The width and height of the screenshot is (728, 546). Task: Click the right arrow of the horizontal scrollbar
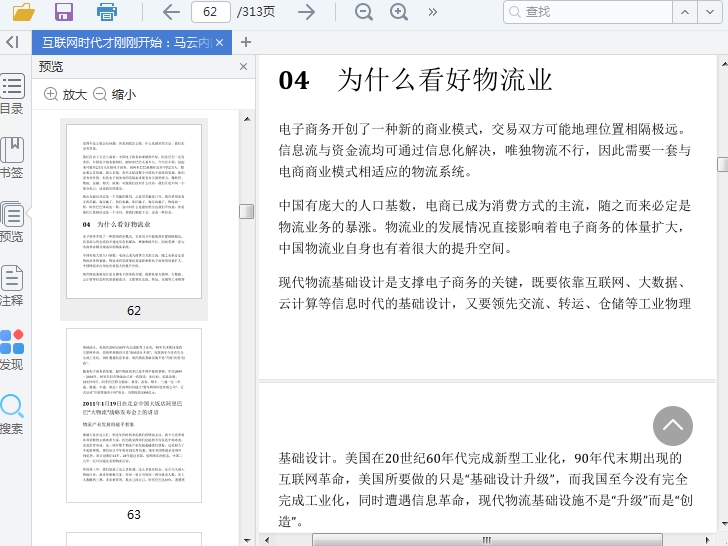tap(708, 540)
